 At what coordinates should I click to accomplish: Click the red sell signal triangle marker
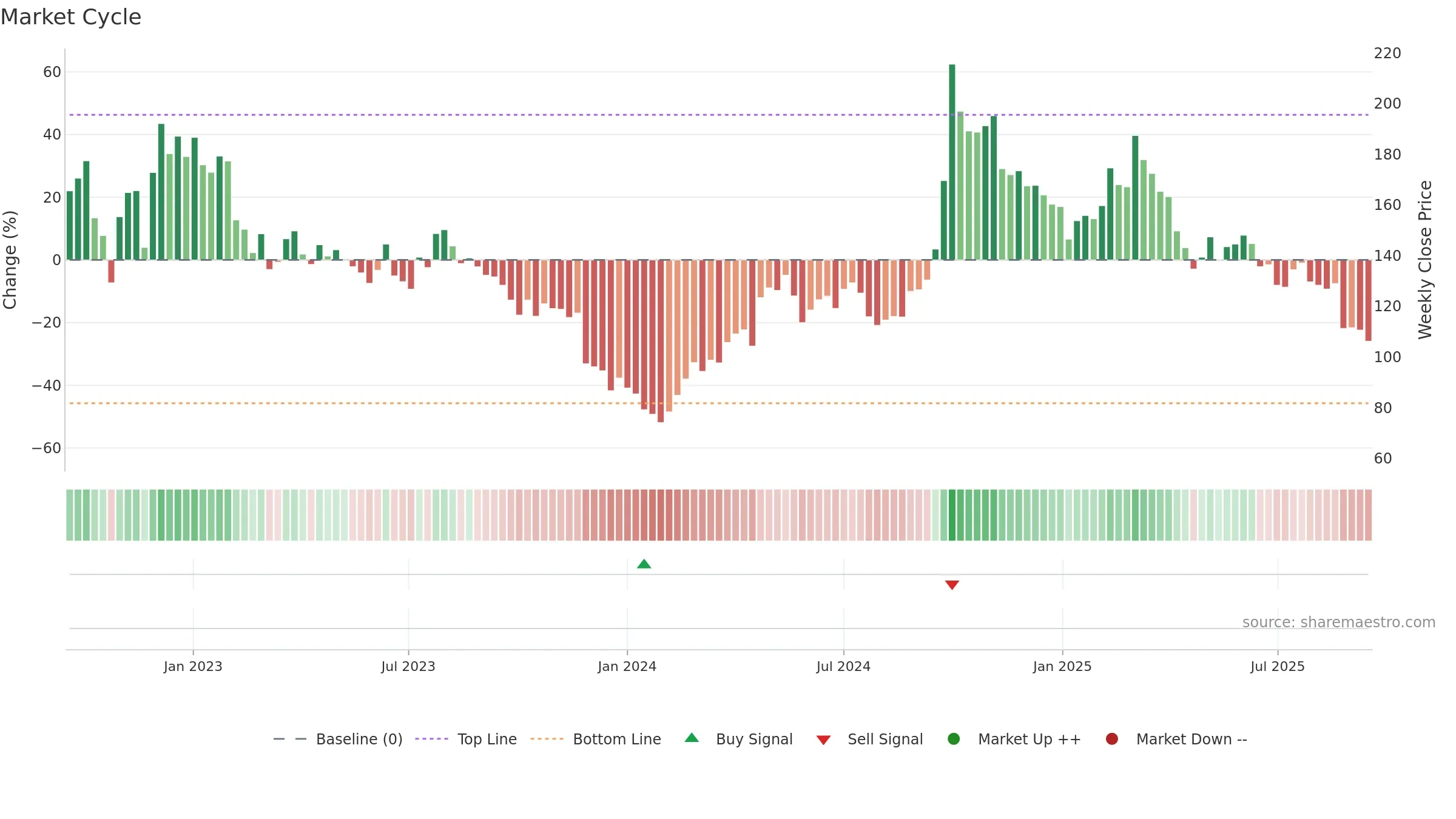[x=952, y=585]
